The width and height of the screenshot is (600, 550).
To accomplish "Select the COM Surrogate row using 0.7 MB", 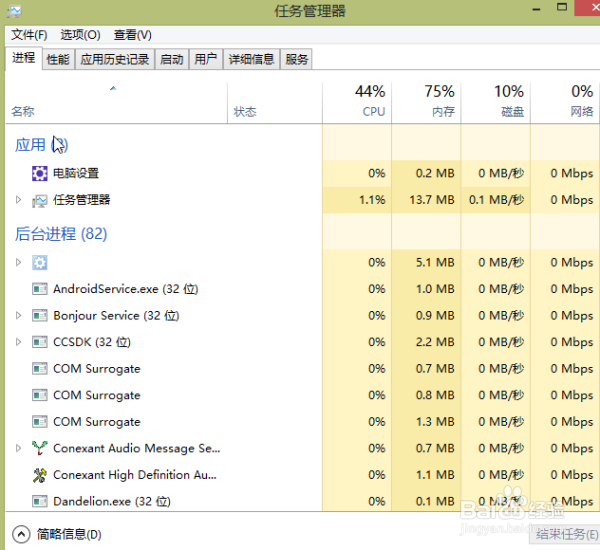I will 303,369.
